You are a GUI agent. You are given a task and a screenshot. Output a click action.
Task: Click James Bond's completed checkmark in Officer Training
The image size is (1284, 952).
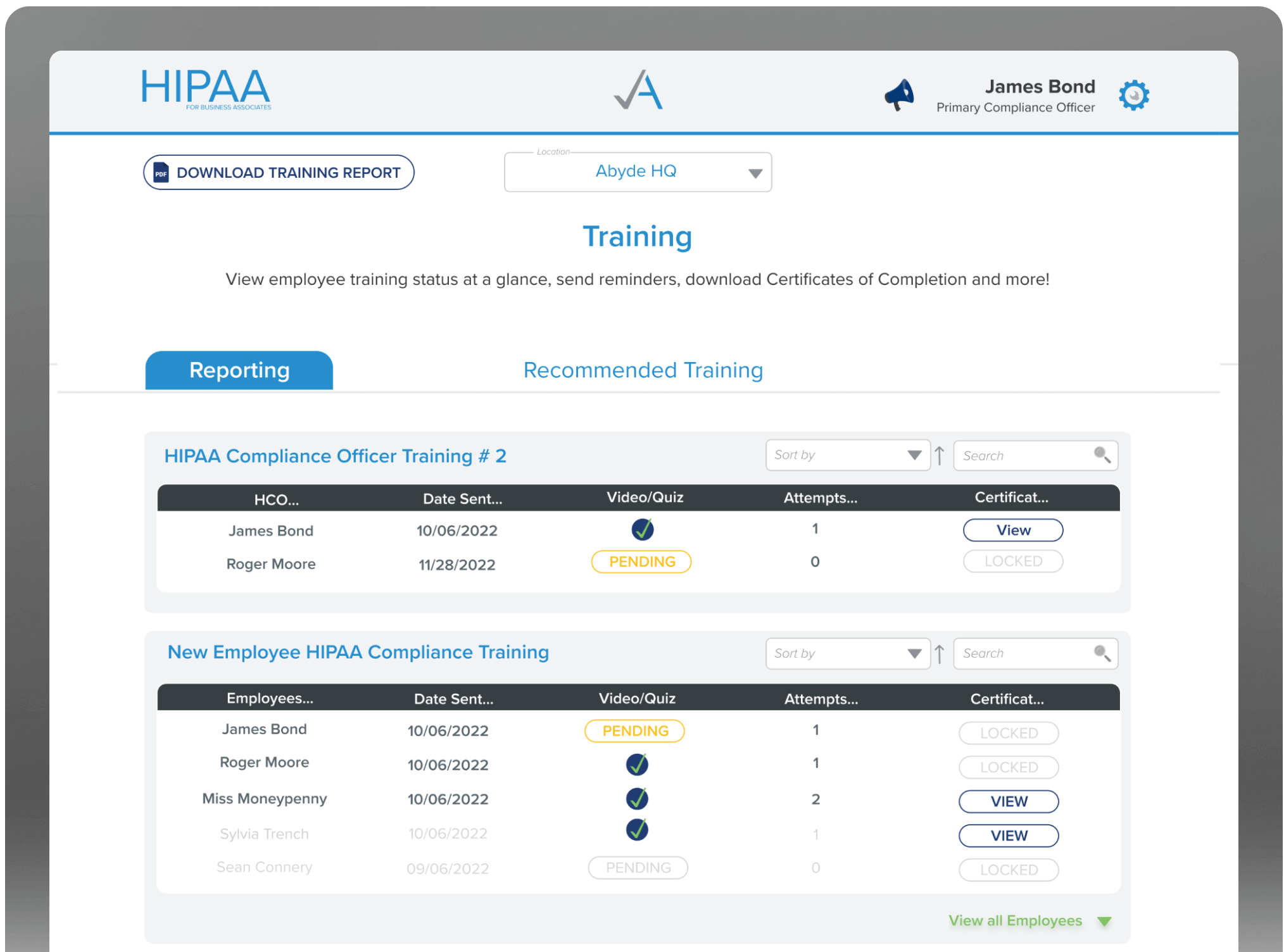643,529
